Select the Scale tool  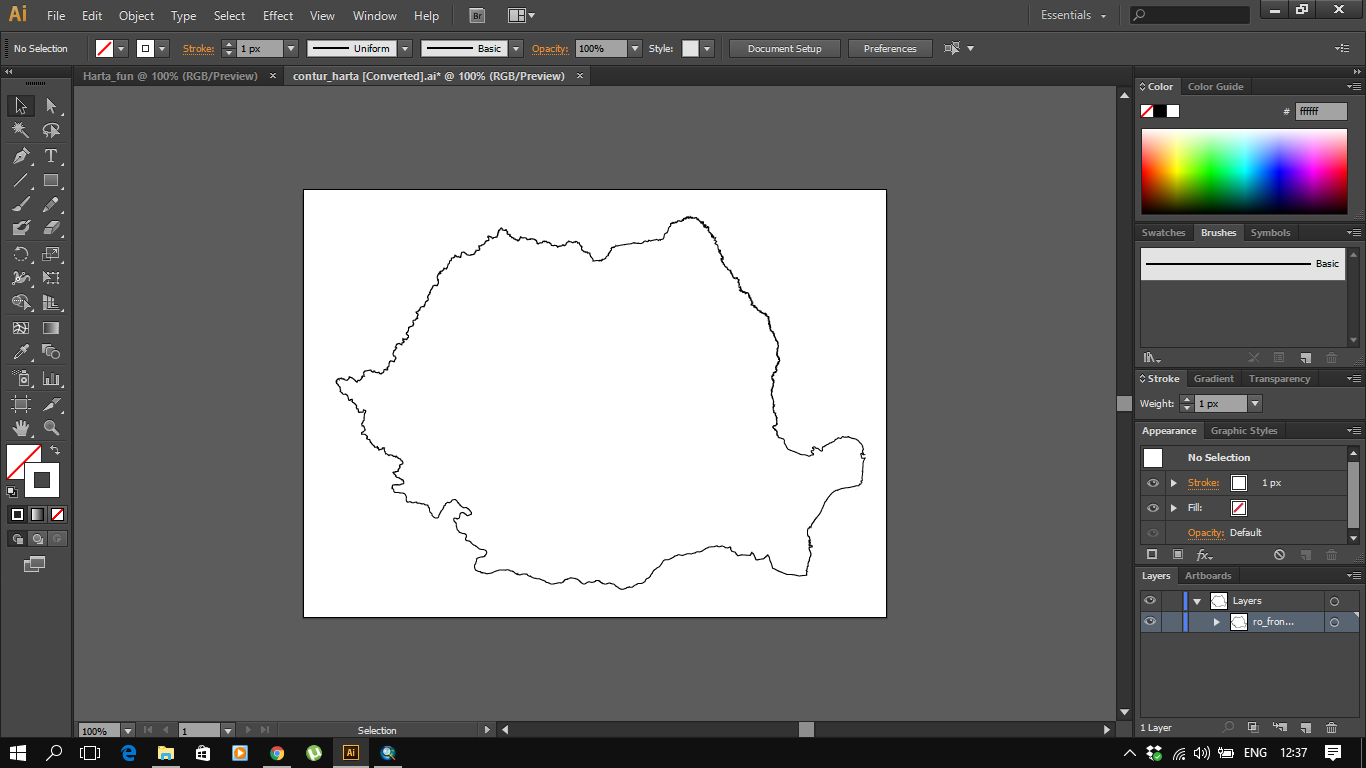(51, 254)
